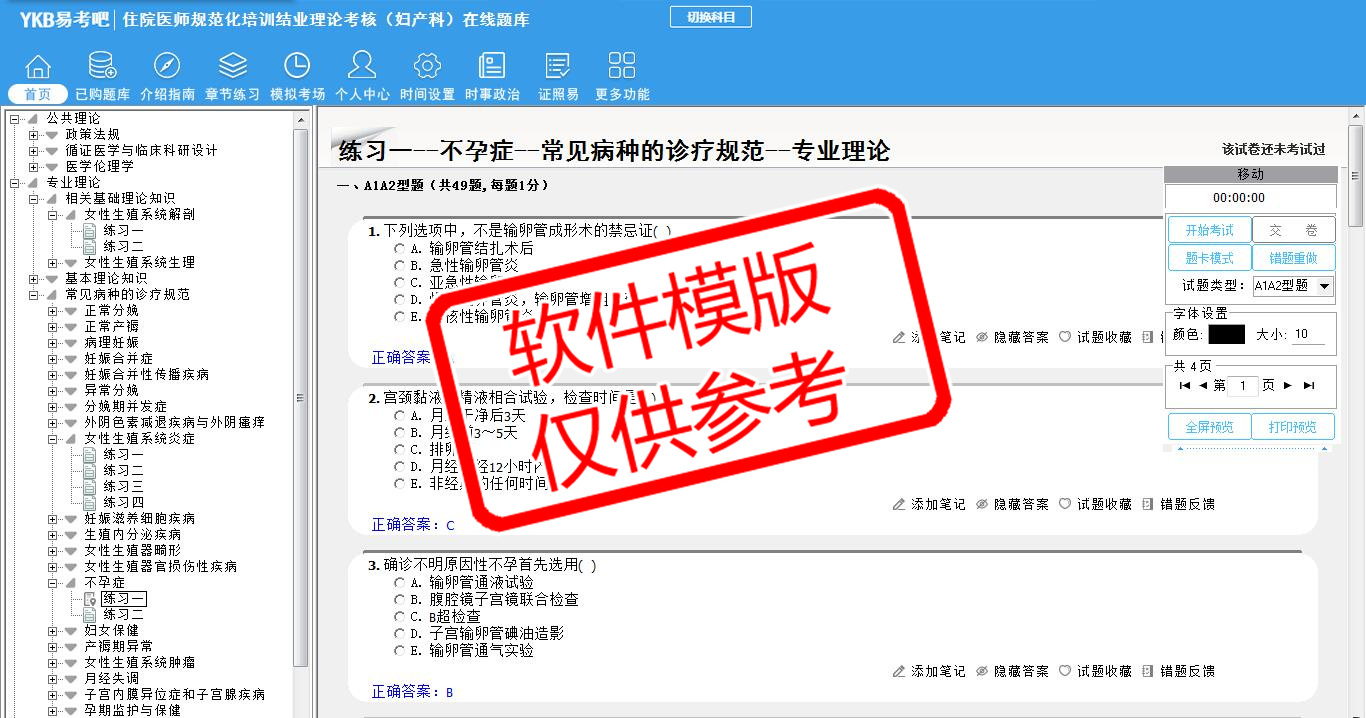Screen dimensions: 1366x718
Task: Click the black font color swatch
Action: click(x=1226, y=335)
